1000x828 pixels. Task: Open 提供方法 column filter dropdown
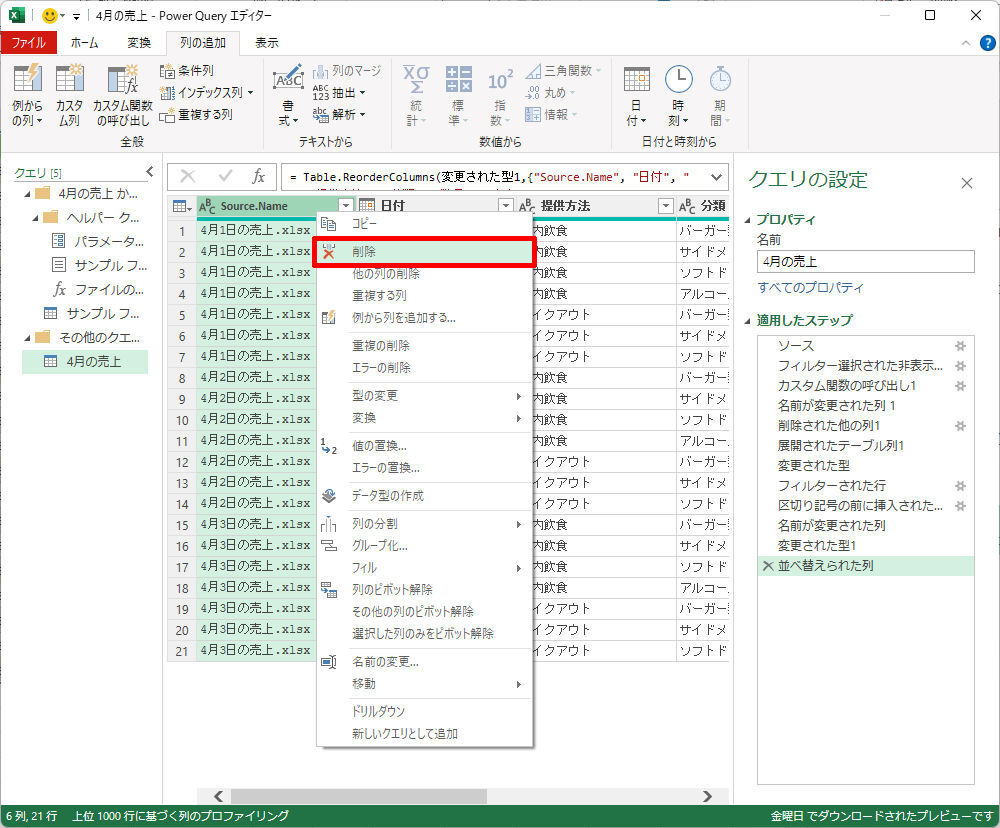(x=666, y=206)
